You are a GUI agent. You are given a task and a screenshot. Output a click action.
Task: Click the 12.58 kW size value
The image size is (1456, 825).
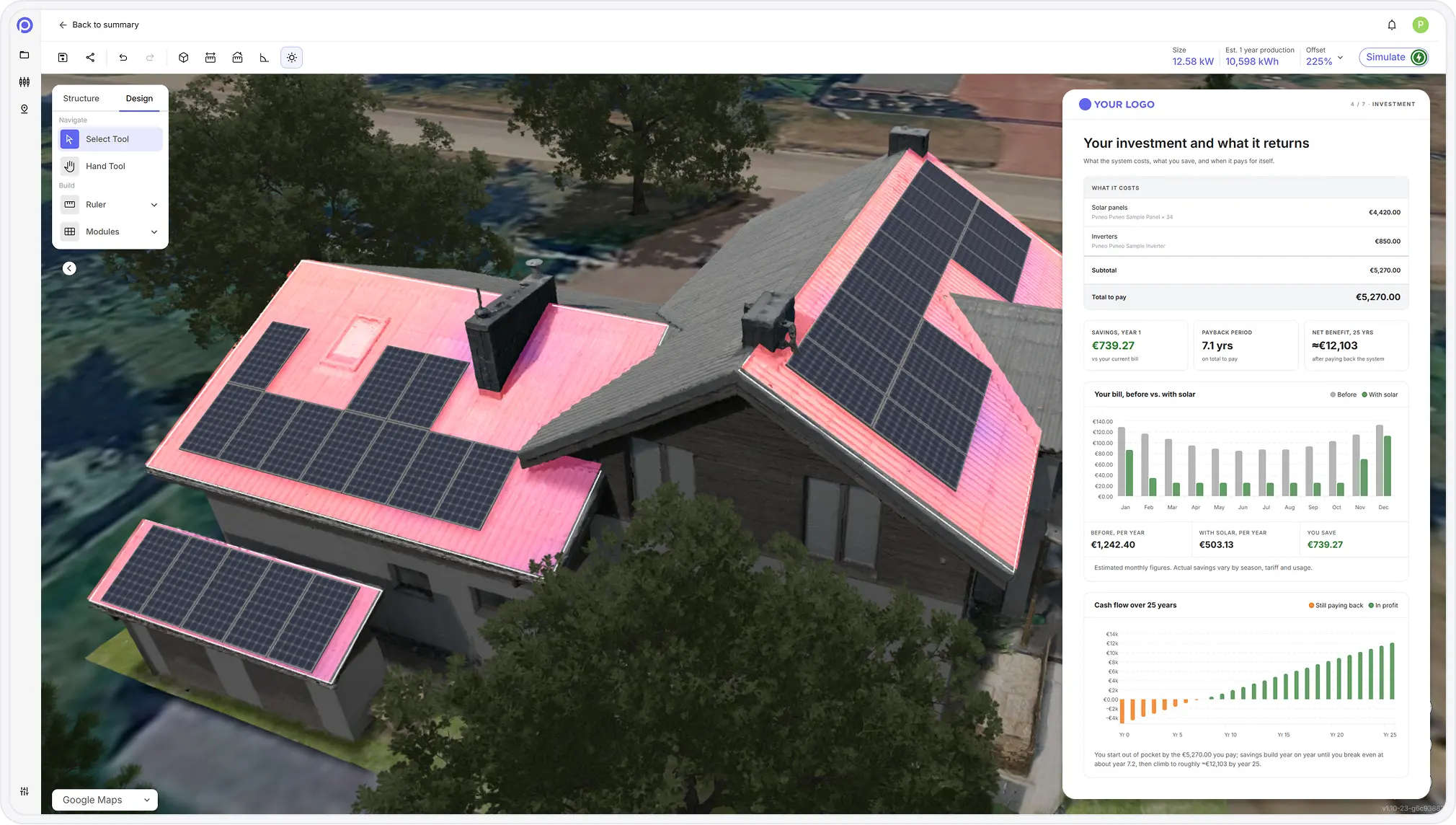(1193, 62)
